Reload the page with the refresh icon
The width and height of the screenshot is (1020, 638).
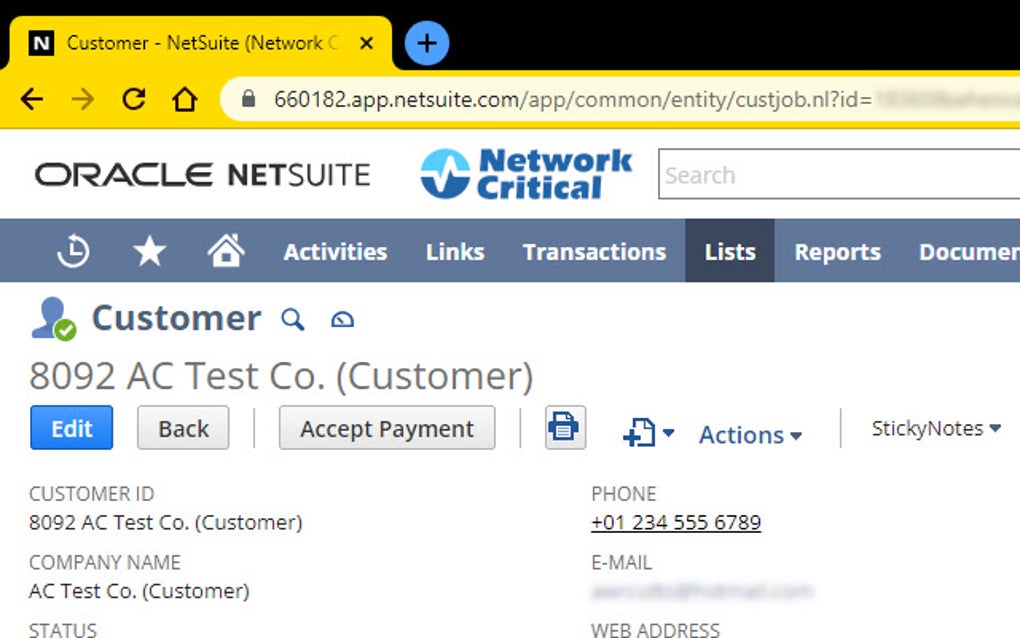click(133, 100)
